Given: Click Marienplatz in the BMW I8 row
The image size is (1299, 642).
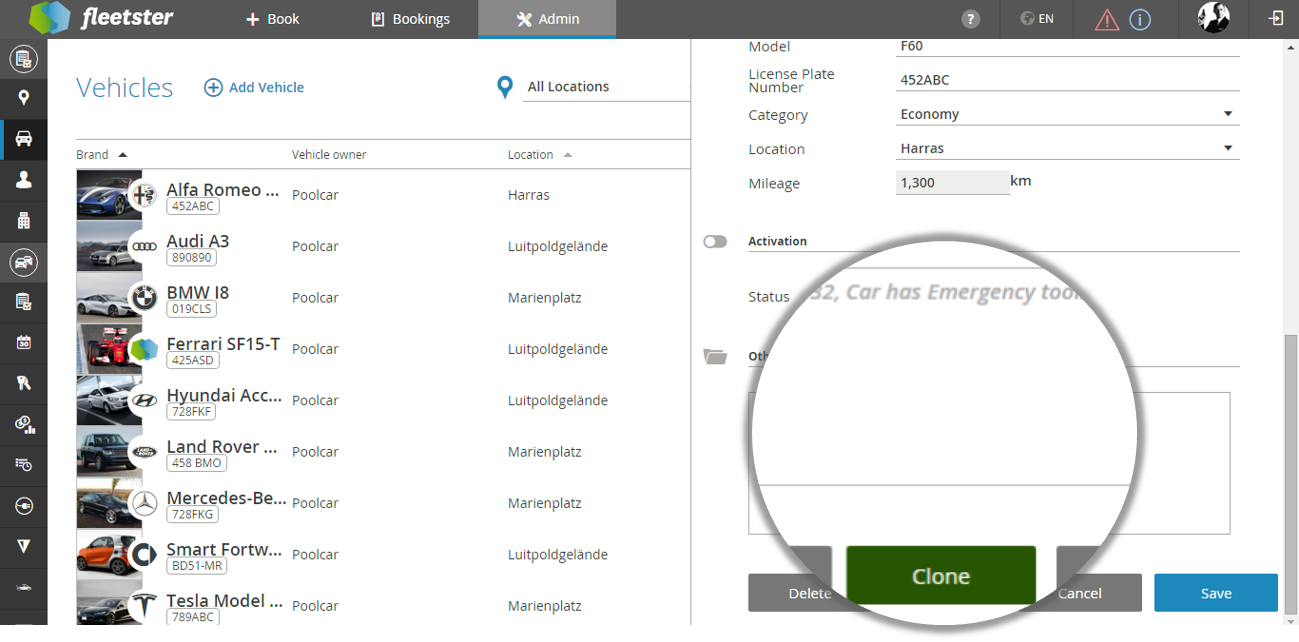Looking at the screenshot, I should tap(545, 298).
